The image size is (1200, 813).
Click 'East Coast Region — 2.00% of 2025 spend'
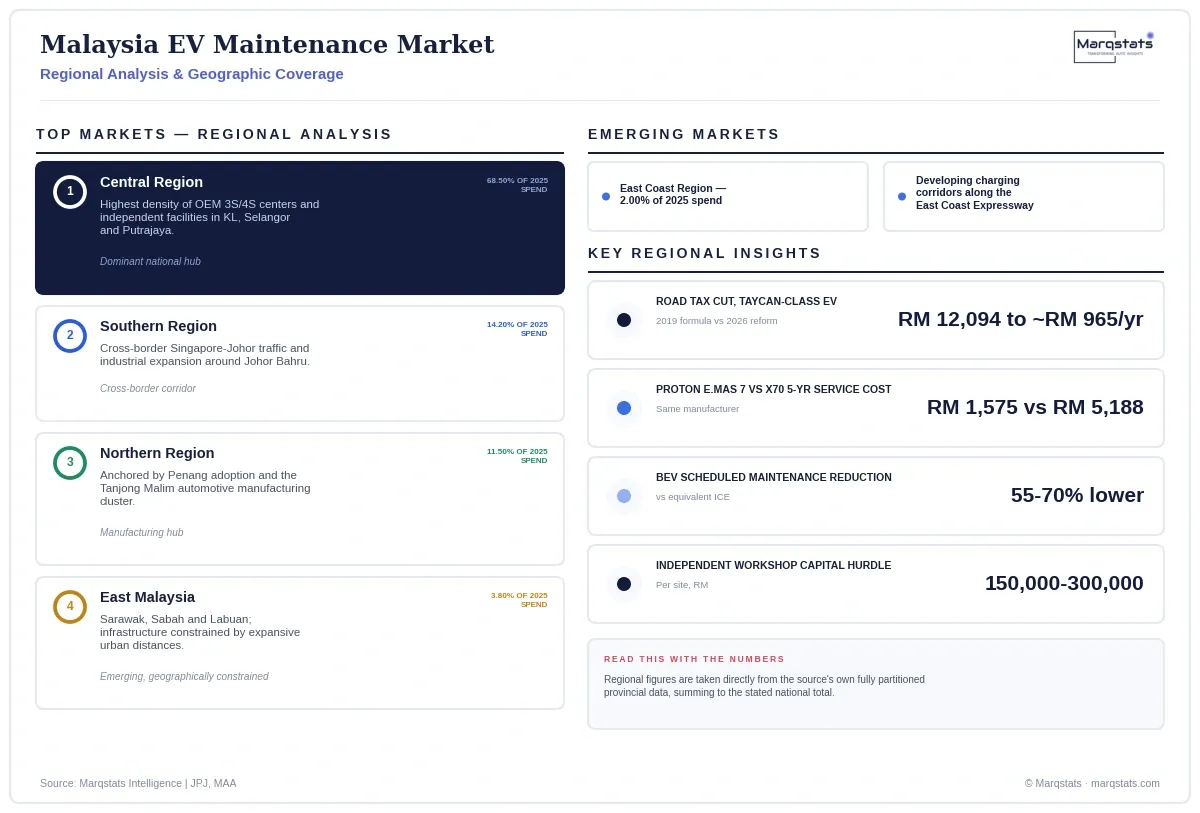673,194
